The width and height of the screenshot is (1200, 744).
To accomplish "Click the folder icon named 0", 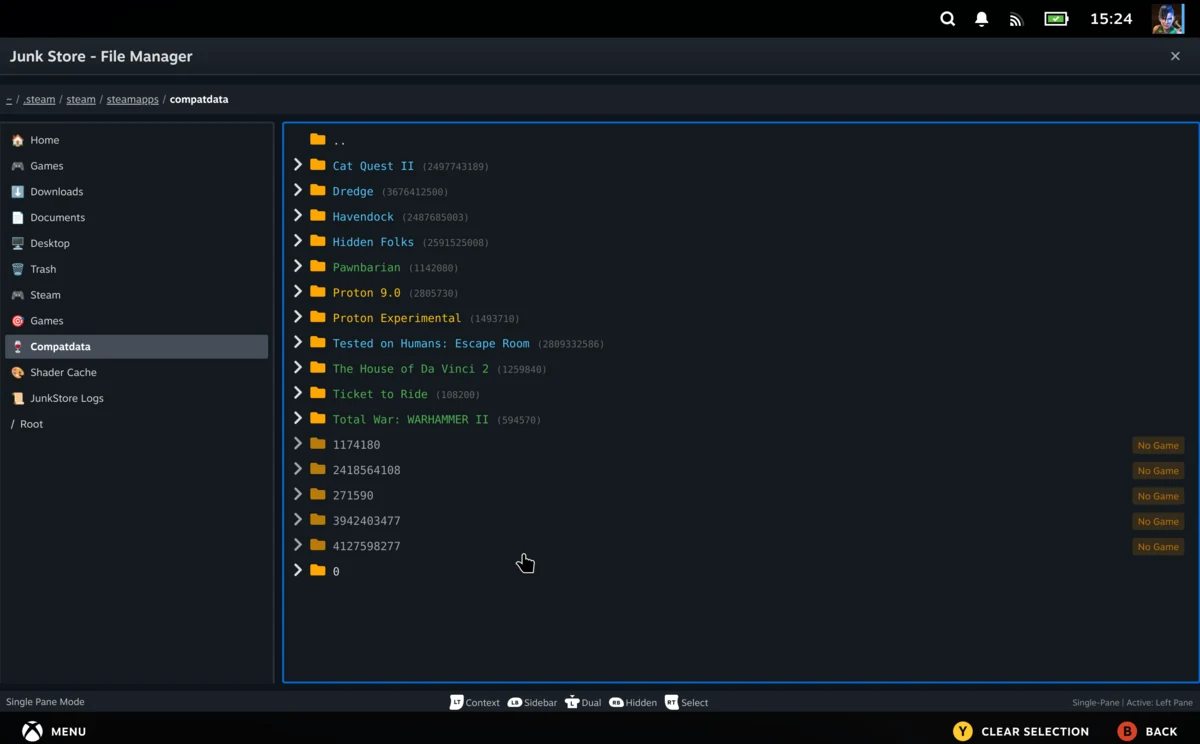I will pyautogui.click(x=318, y=570).
